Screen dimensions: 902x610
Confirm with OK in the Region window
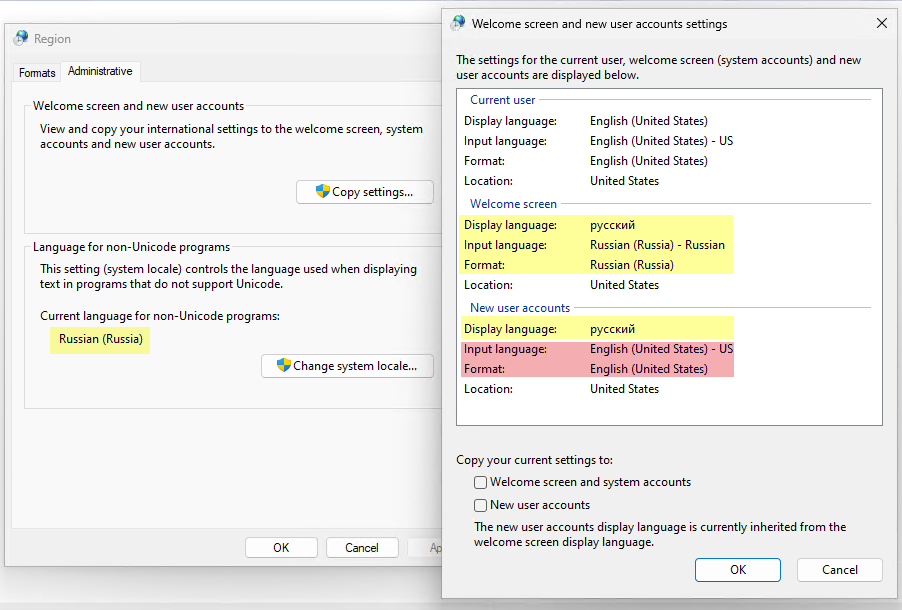point(281,547)
